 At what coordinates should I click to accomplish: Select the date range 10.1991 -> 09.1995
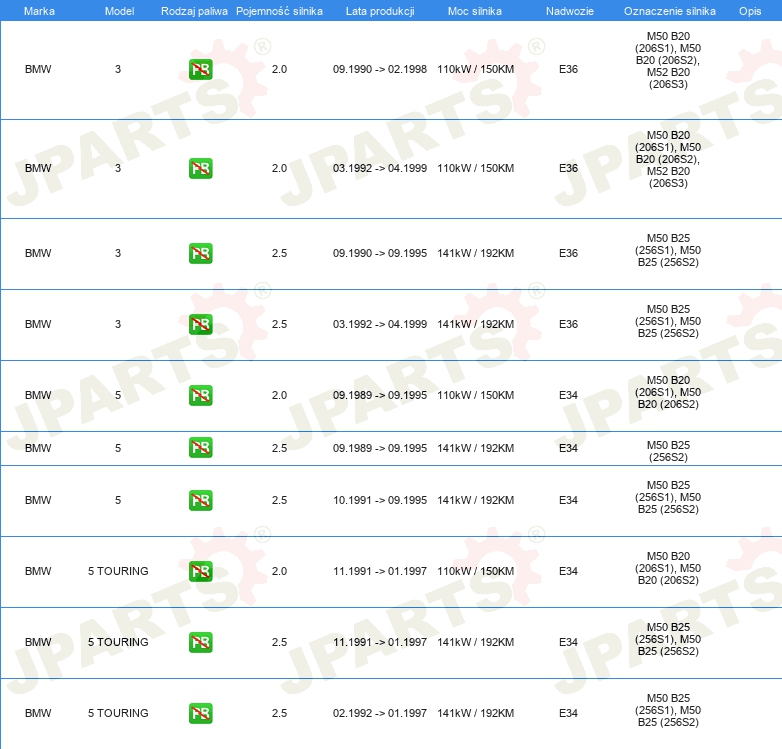point(380,500)
